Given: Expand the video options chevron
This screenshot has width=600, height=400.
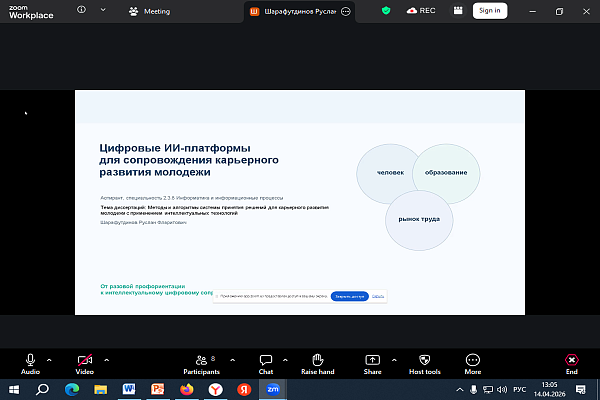Looking at the screenshot, I should [106, 359].
